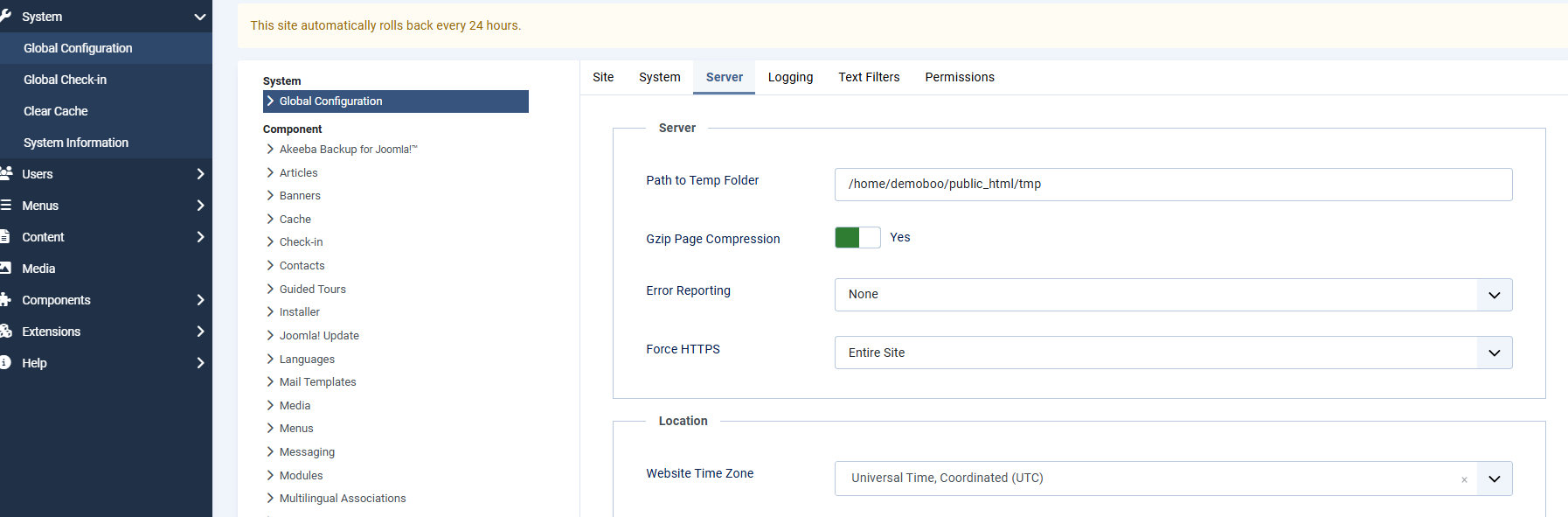The image size is (1568, 517).
Task: Click the Content file icon in sidebar
Action: 5,236
